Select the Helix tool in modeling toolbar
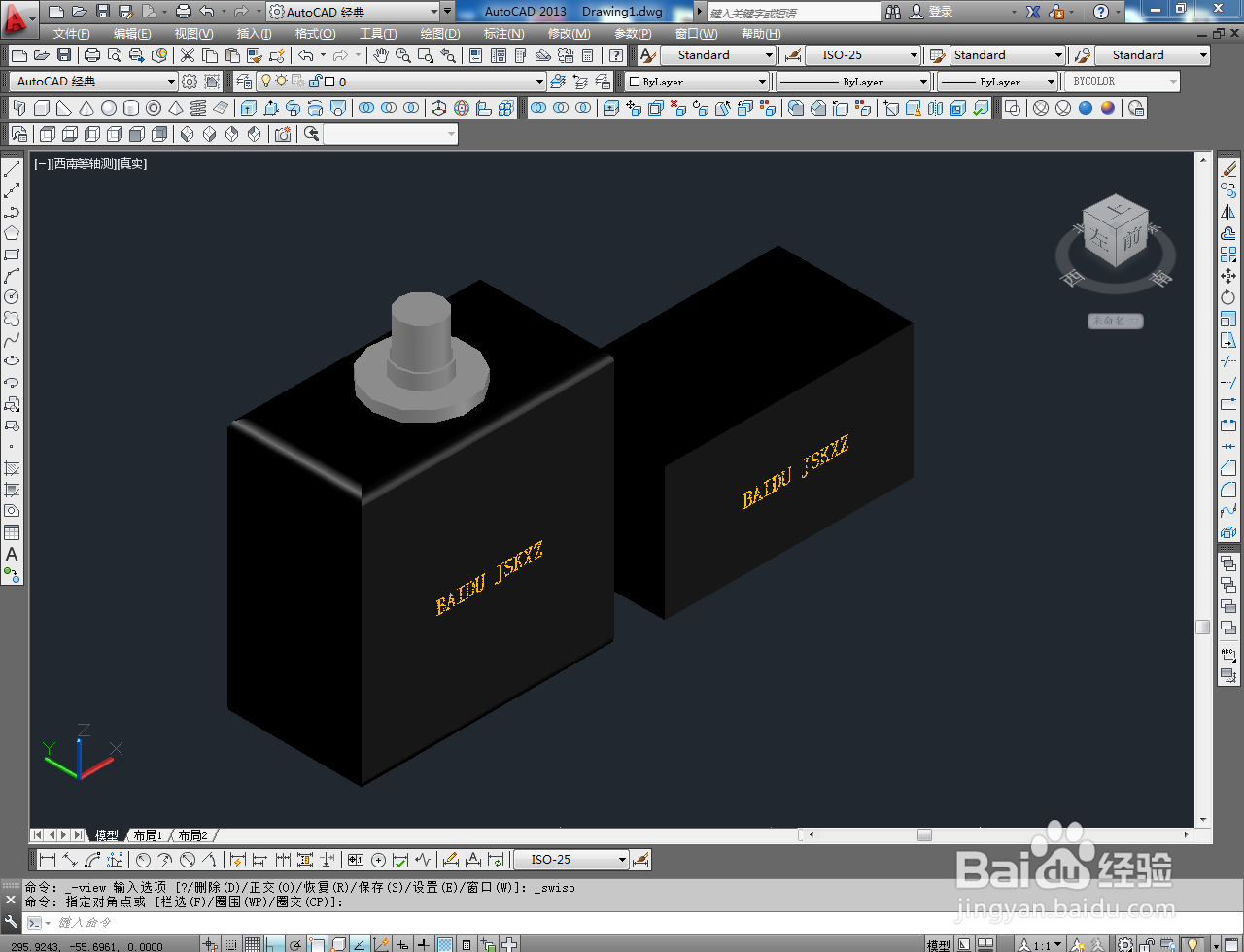1244x952 pixels. pos(198,108)
